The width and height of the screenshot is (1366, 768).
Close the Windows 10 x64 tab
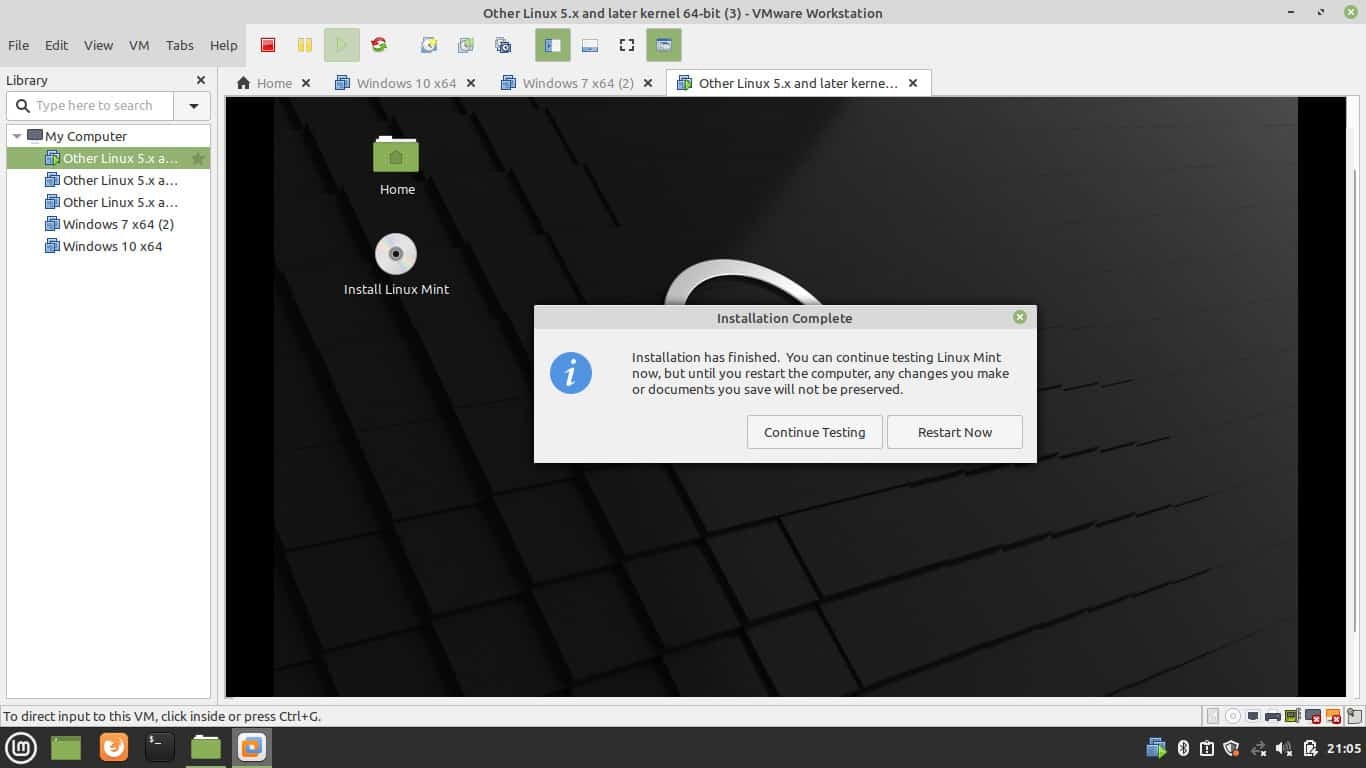(x=471, y=83)
